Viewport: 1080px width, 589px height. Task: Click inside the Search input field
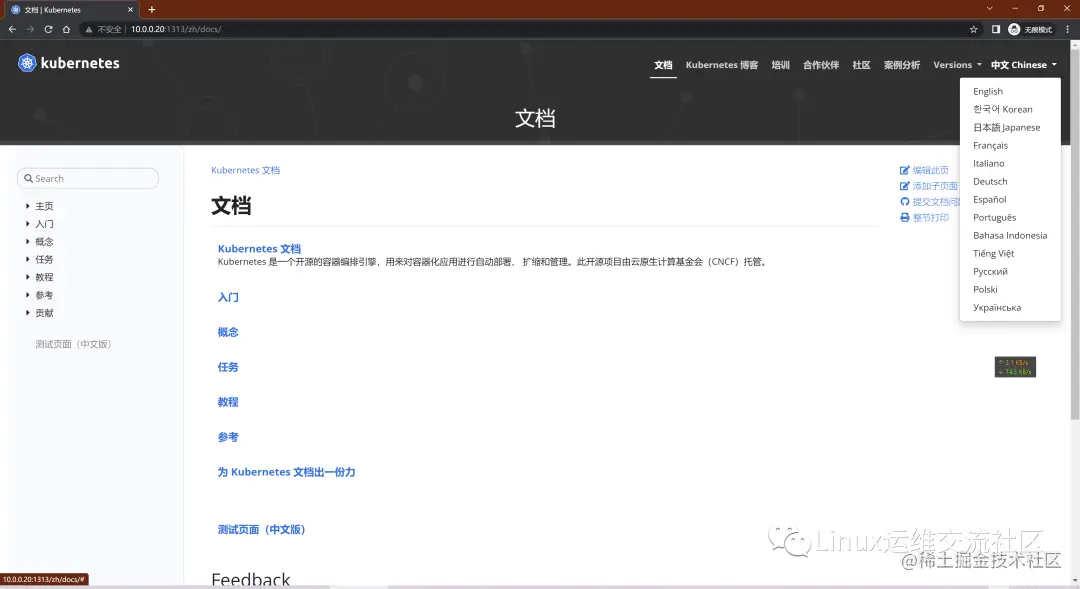pyautogui.click(x=87, y=177)
